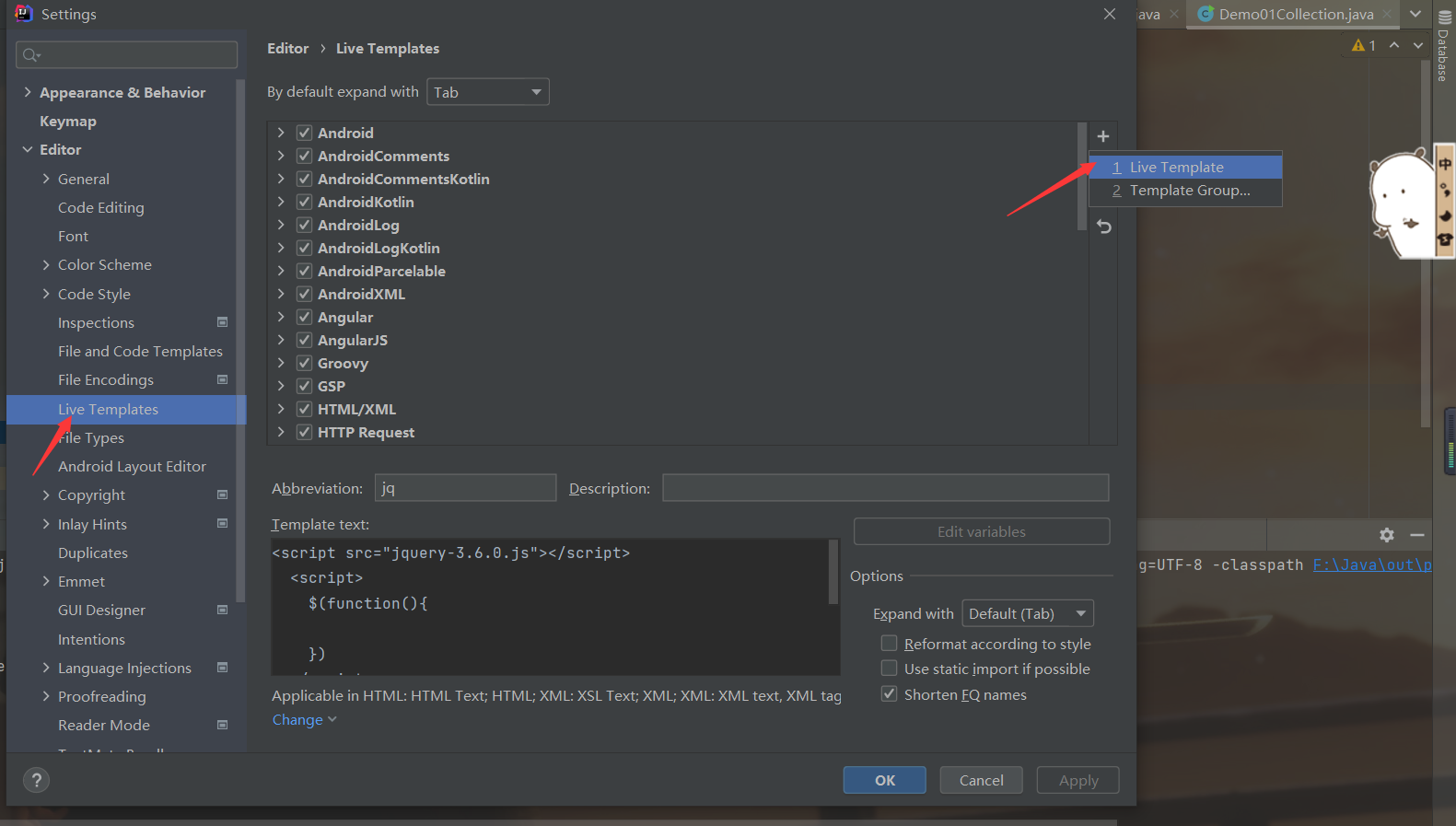Click the Abbreviation input field
This screenshot has height=826, width=1456.
(465, 488)
